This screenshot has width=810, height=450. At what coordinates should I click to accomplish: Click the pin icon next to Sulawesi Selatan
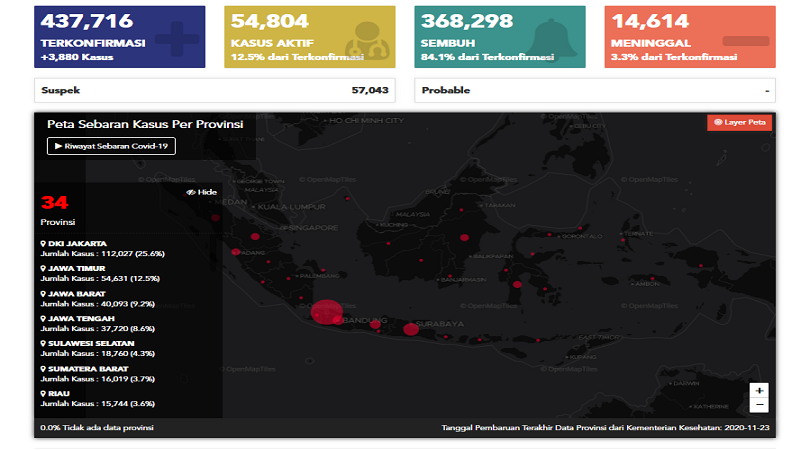click(x=43, y=343)
